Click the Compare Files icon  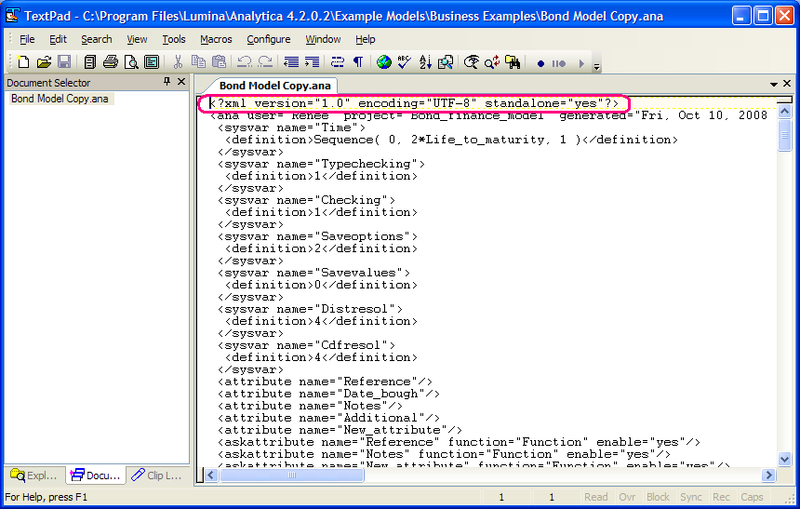[x=445, y=62]
